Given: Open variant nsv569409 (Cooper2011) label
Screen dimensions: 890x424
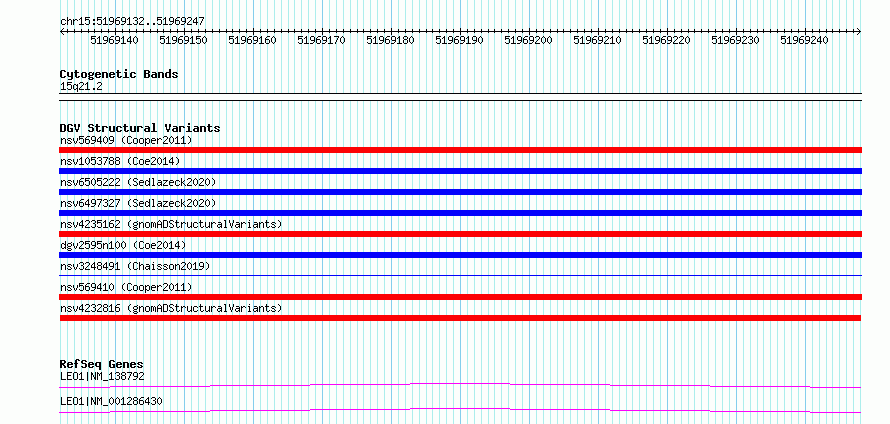Looking at the screenshot, I should tap(126, 140).
